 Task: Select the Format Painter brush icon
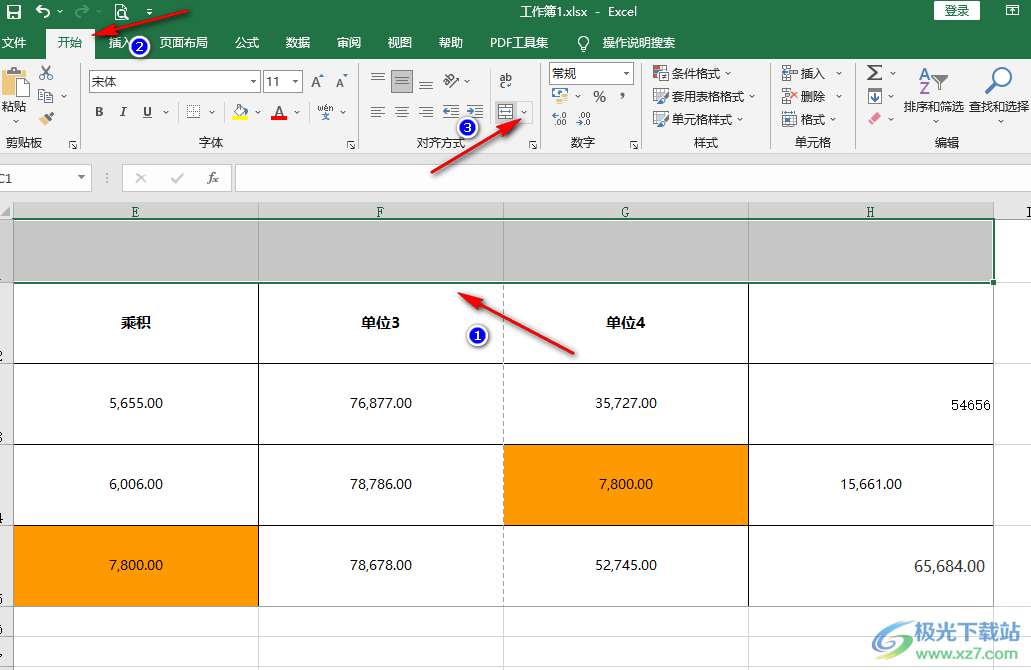tap(46, 119)
